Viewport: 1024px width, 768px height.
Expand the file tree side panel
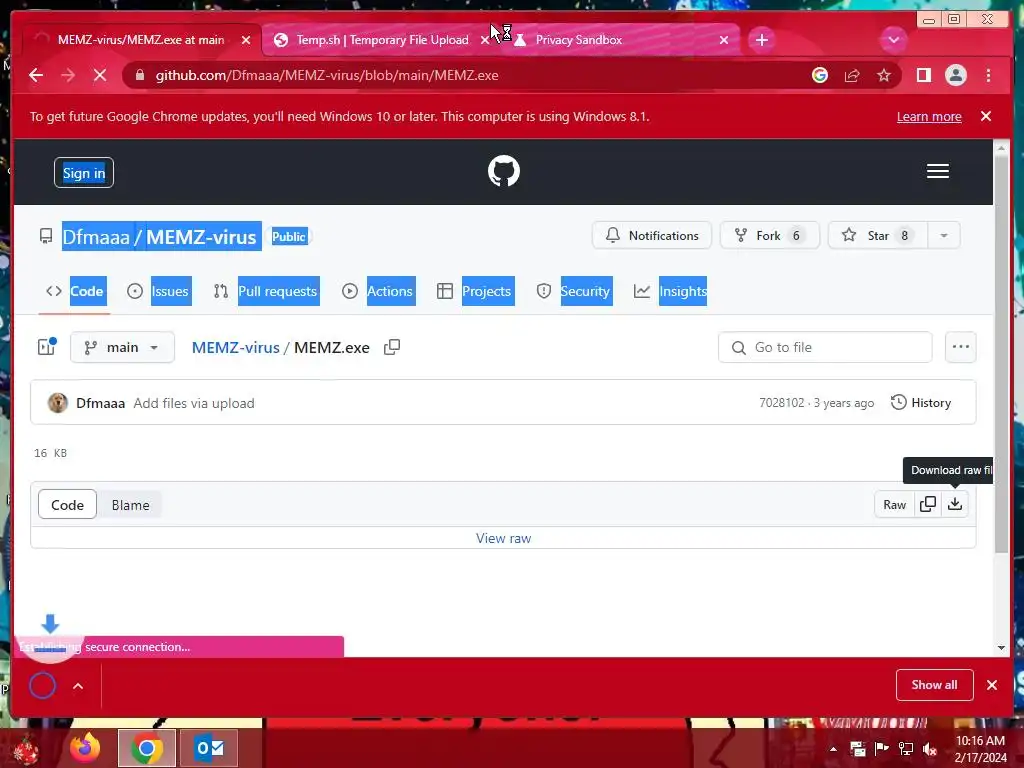coord(47,347)
